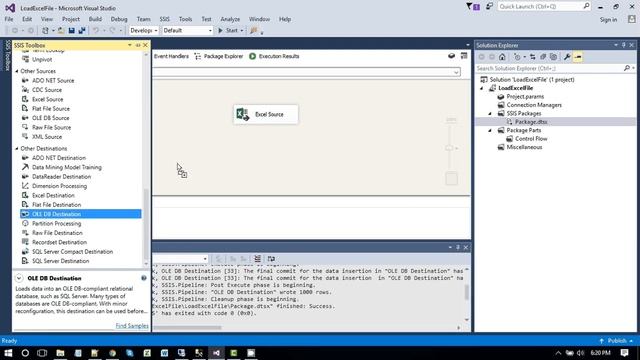The width and height of the screenshot is (640, 360).
Task: Switch to Execution Results tab
Action: (274, 56)
